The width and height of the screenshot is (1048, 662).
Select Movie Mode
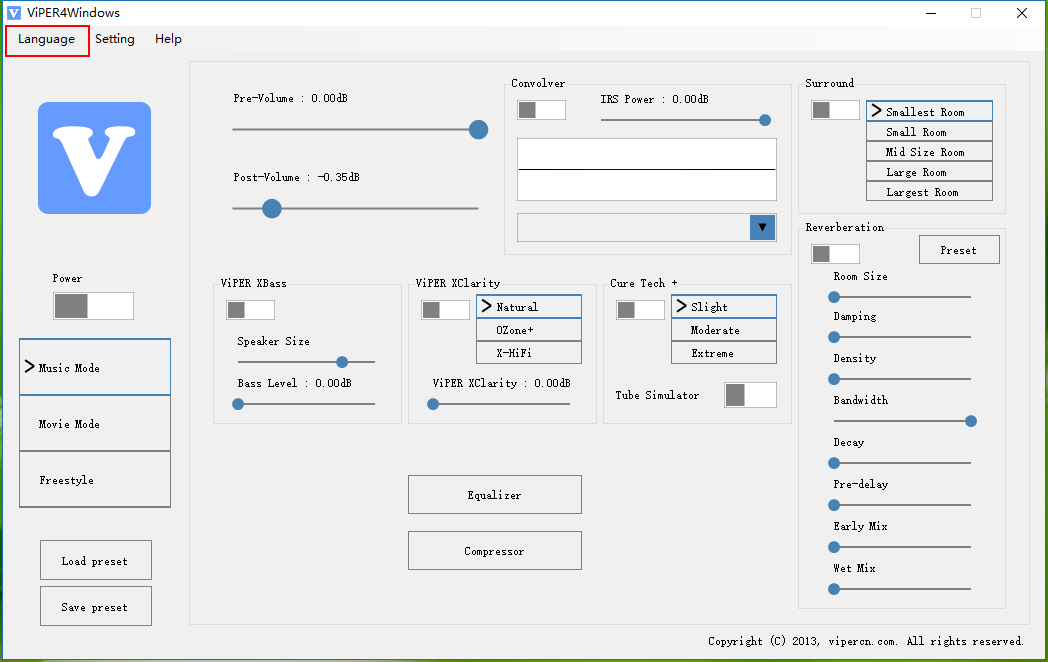pyautogui.click(x=95, y=424)
